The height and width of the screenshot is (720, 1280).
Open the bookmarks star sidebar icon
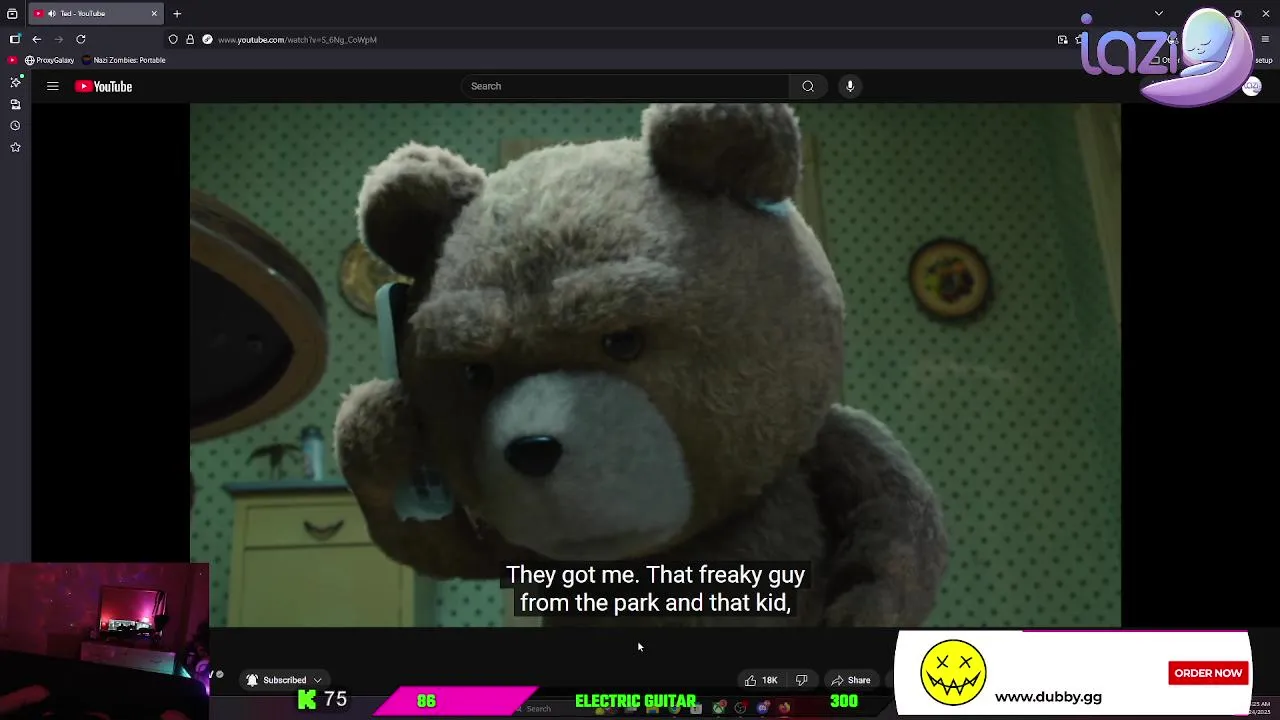pyautogui.click(x=15, y=147)
